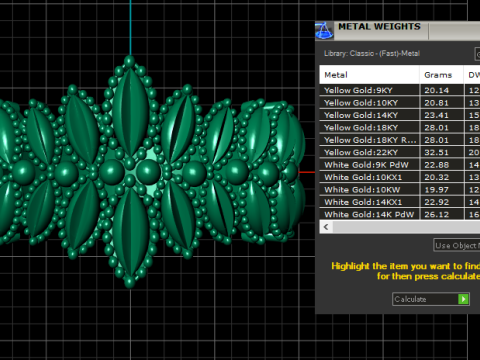Click the 22.88 grams value
Image resolution: width=480 pixels, height=360 pixels.
click(x=436, y=165)
